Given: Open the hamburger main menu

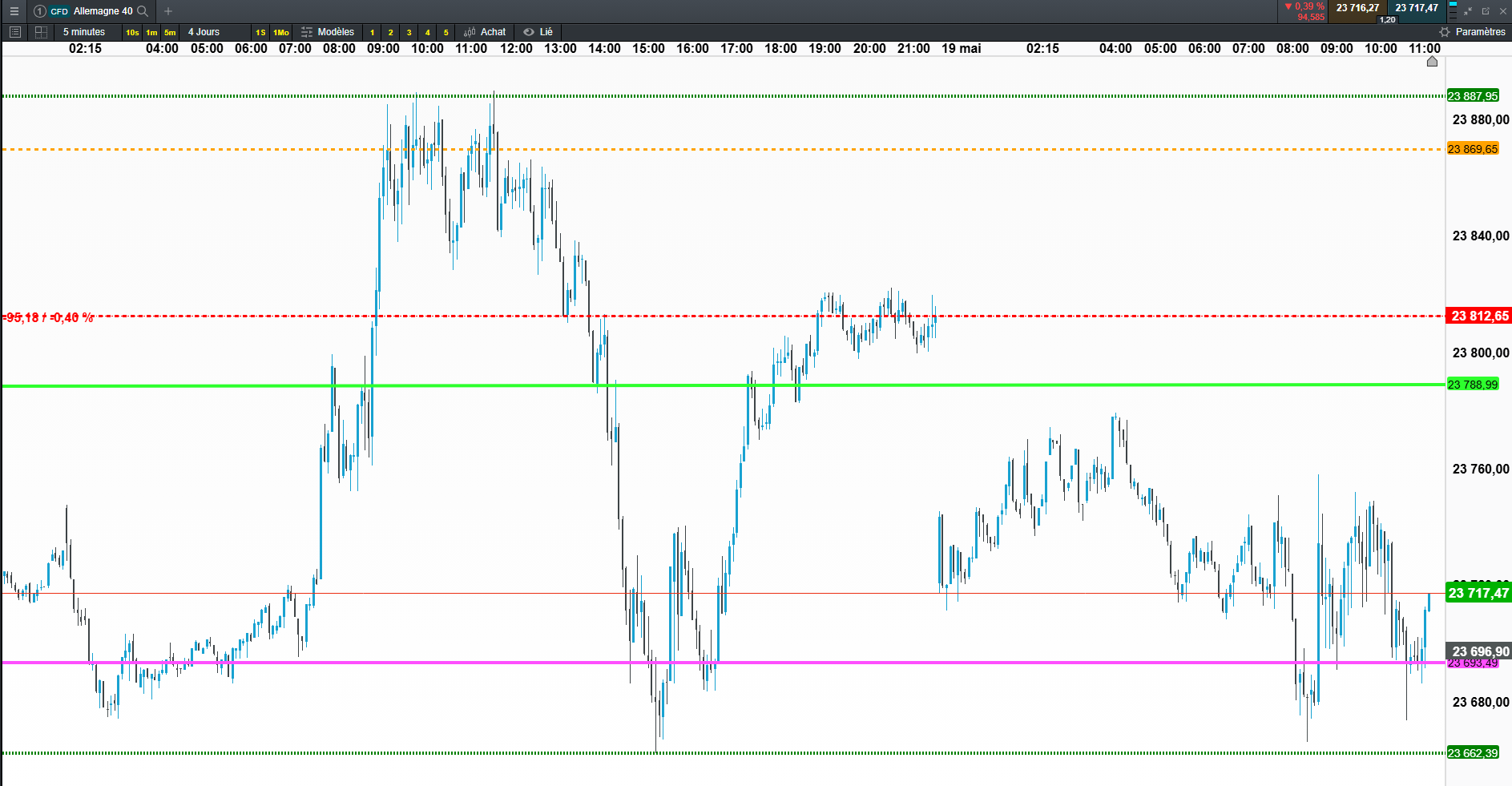Looking at the screenshot, I should click(14, 11).
